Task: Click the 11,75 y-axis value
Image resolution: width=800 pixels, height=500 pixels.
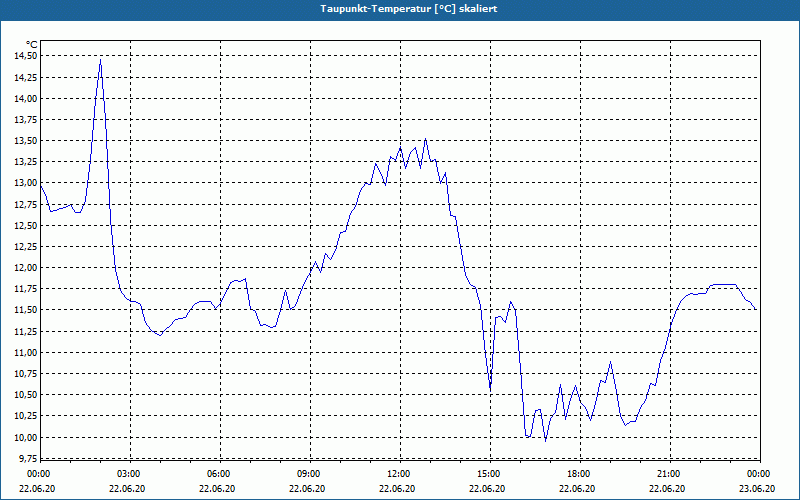Action: coord(26,289)
